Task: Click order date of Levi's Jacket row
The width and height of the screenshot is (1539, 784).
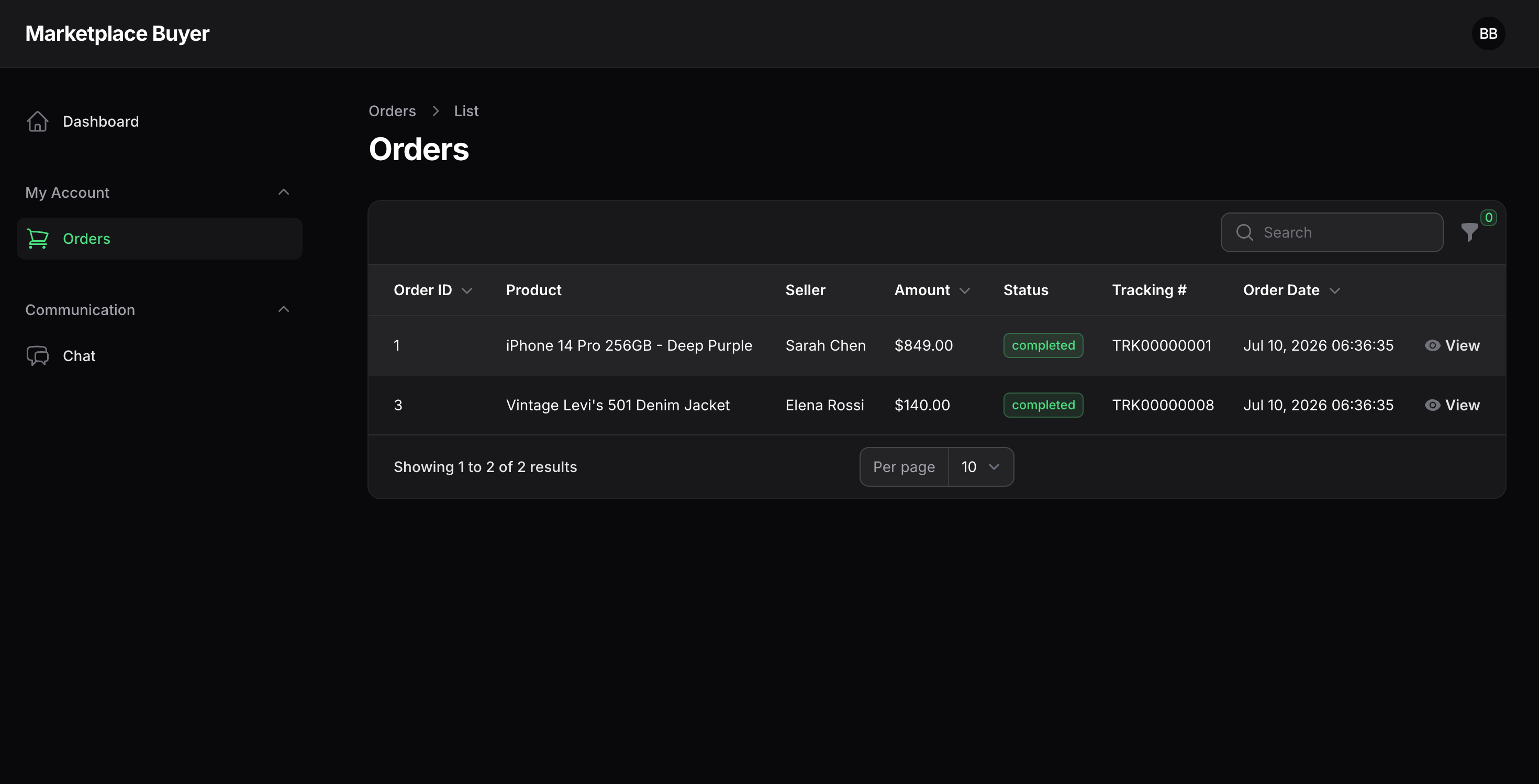Action: pyautogui.click(x=1318, y=406)
